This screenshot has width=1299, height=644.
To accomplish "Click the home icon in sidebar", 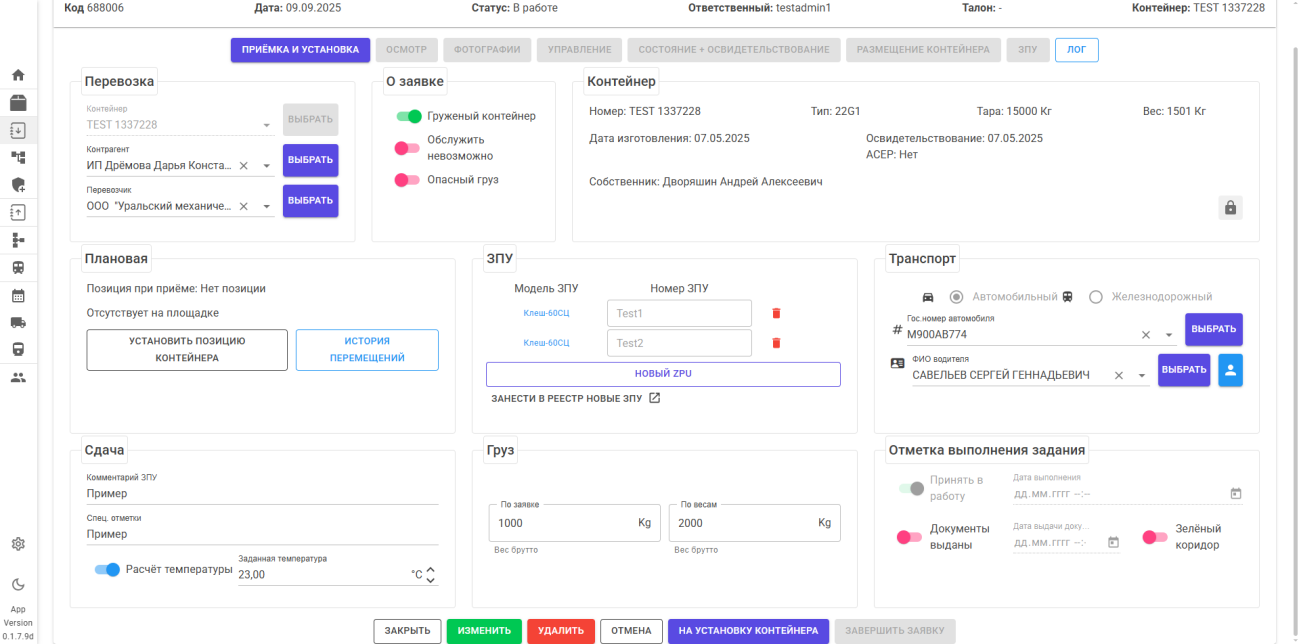I will 18,75.
